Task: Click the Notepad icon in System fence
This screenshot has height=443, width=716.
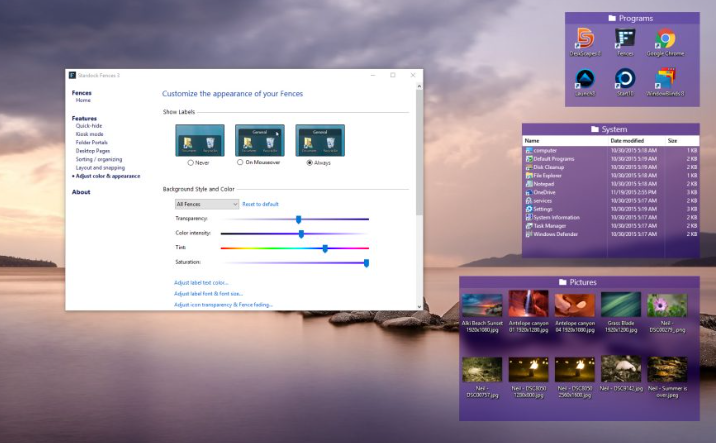Action: 529,184
